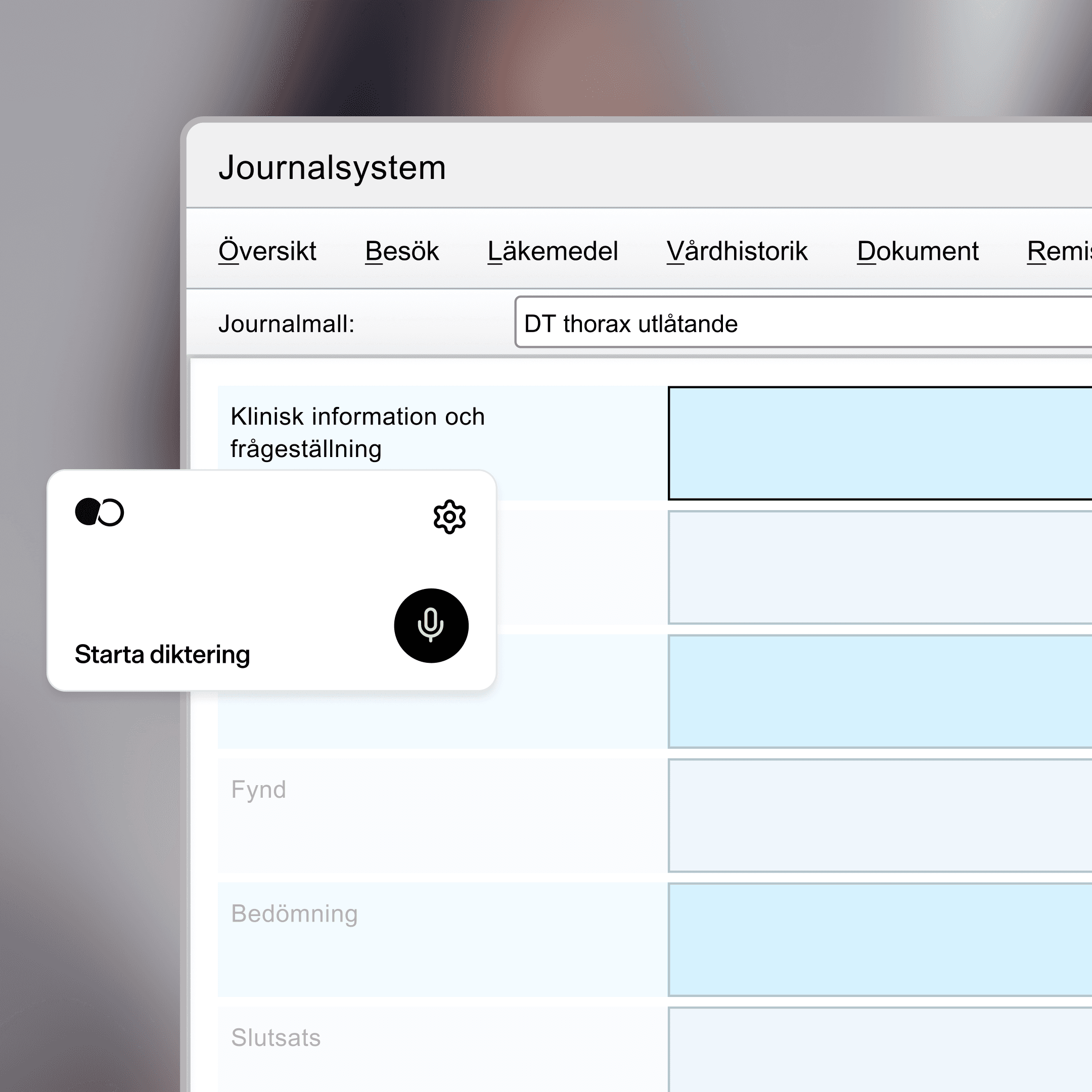Click the Fynd text field
1092x1092 pixels.
(x=880, y=815)
